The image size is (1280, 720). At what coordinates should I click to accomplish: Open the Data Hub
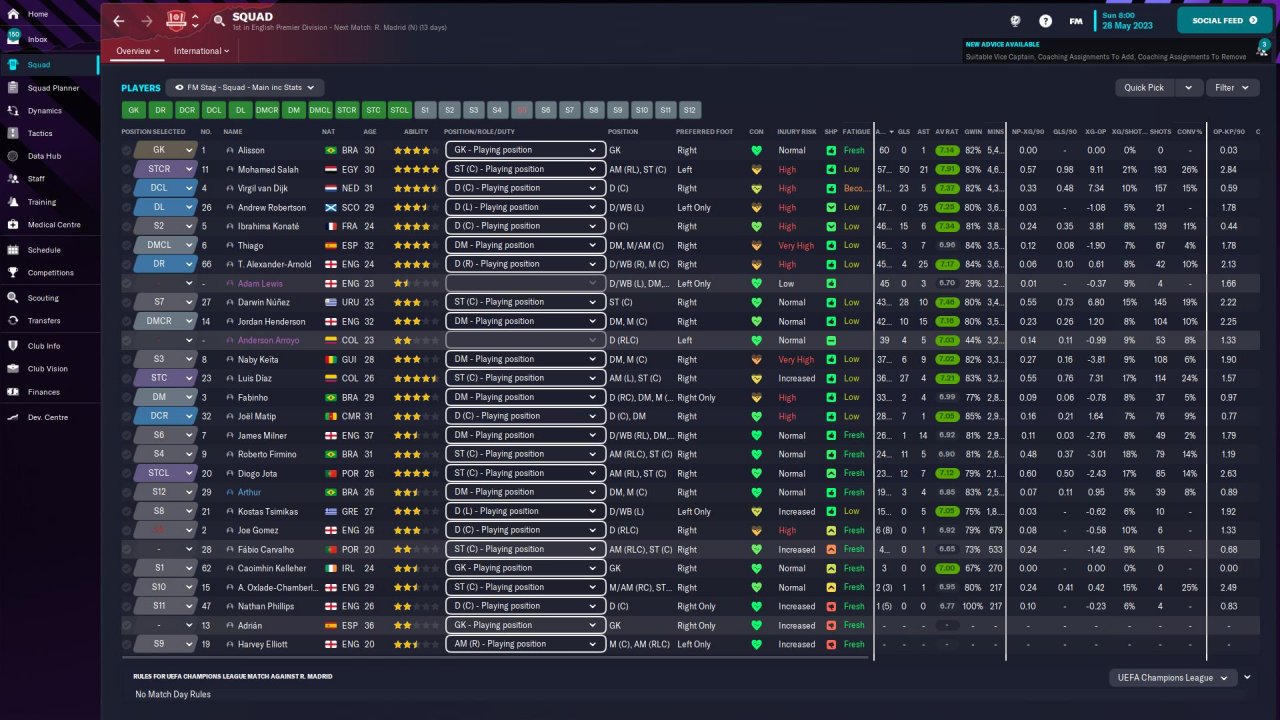[44, 156]
